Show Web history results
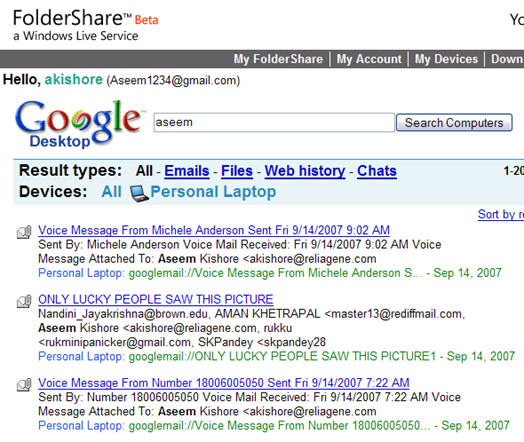 point(305,171)
